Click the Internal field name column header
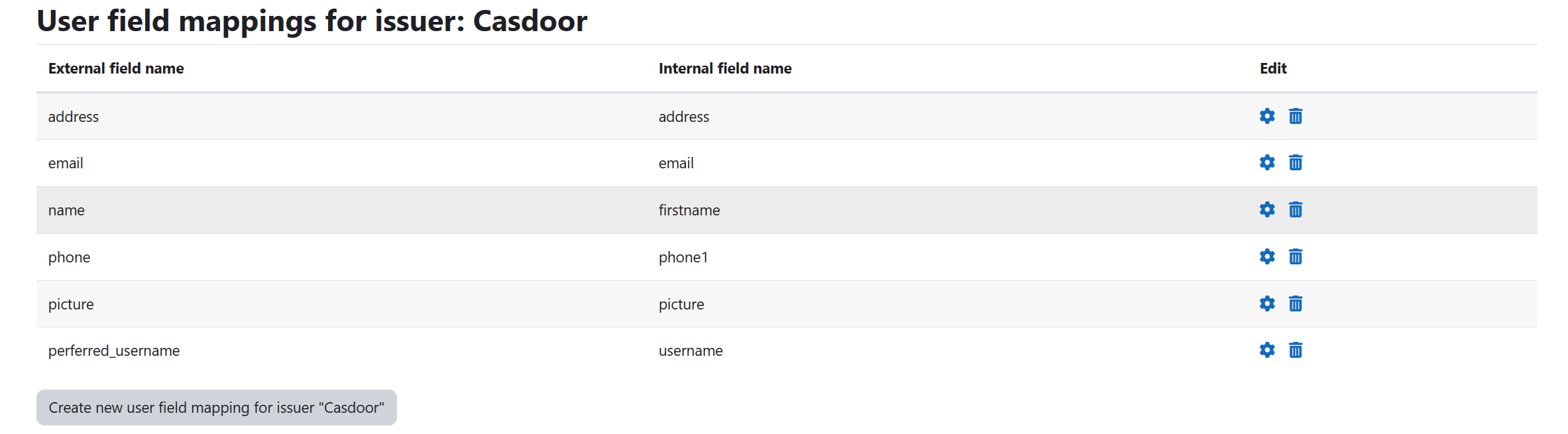The height and width of the screenshot is (434, 1568). pos(725,68)
